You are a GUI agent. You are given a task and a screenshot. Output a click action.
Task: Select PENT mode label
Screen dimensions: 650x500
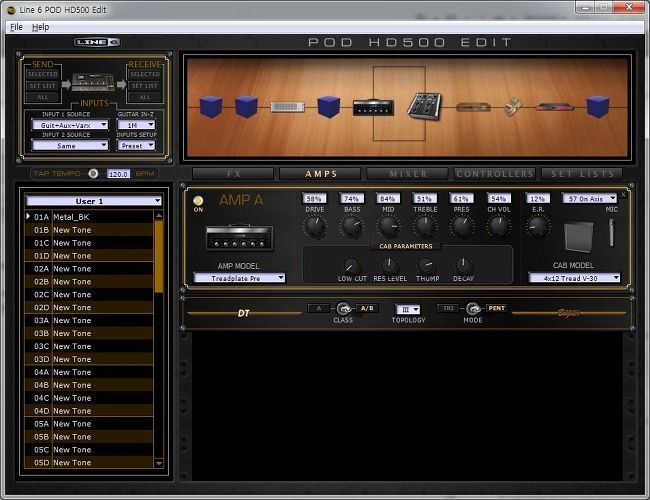coord(496,308)
